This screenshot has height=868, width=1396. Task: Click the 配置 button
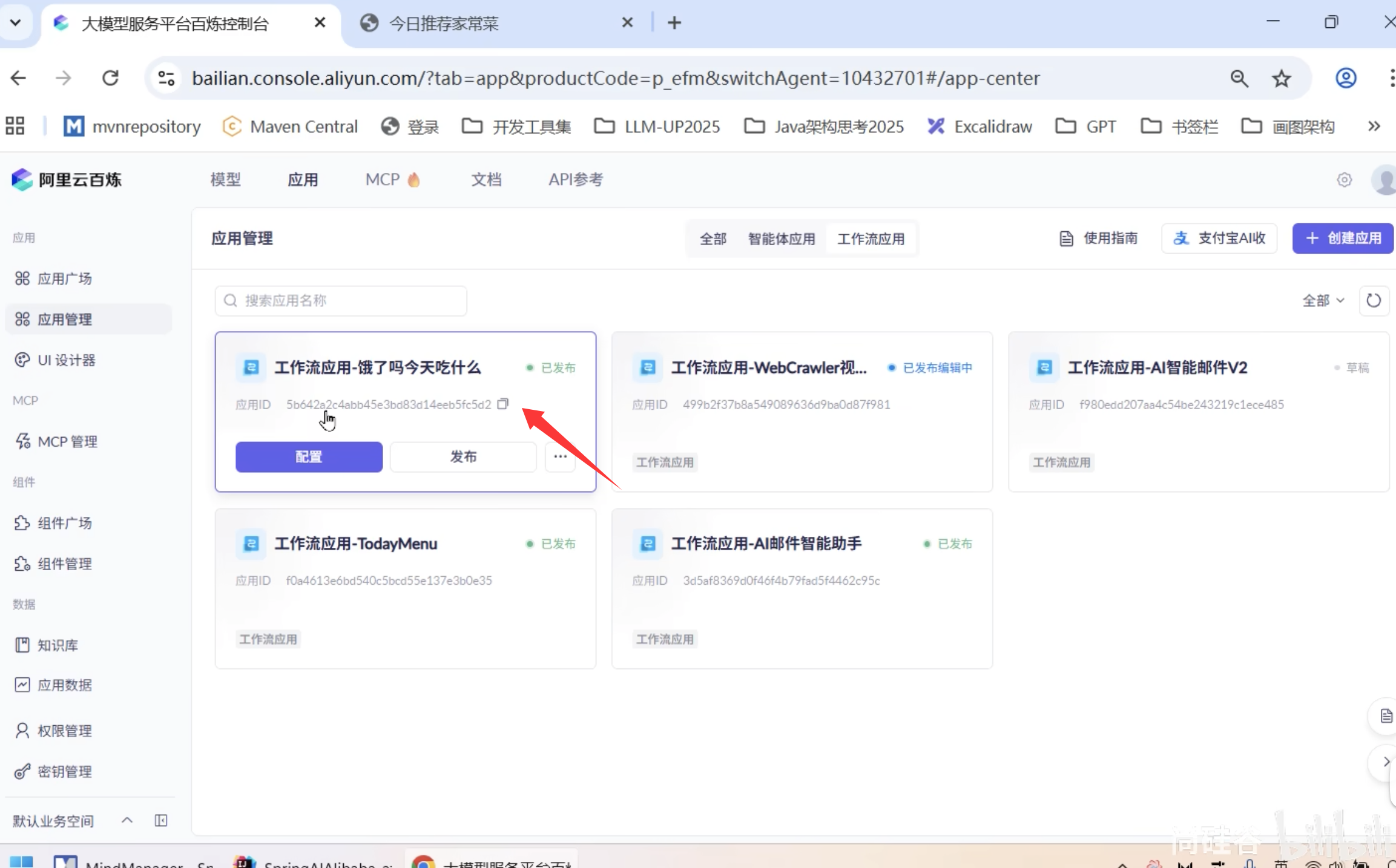click(x=309, y=456)
